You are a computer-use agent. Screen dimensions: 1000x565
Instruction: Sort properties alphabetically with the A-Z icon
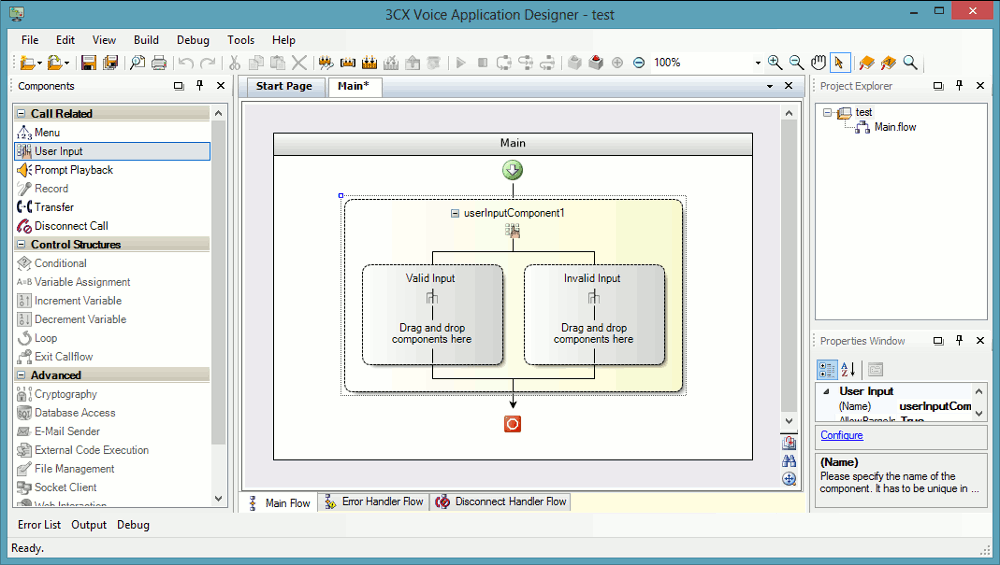(847, 369)
